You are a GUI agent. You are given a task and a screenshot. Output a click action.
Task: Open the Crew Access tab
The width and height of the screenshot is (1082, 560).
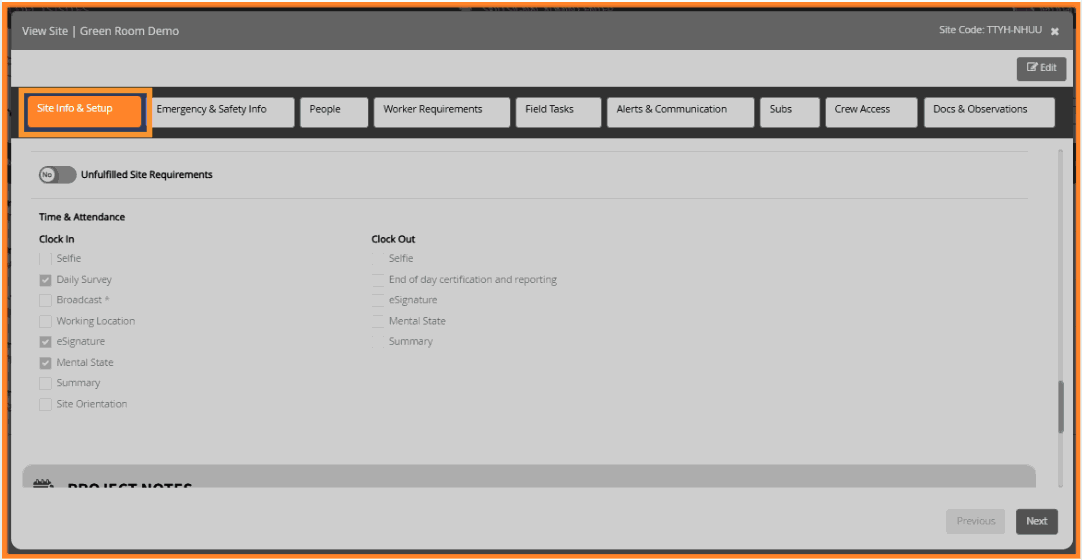coord(872,112)
